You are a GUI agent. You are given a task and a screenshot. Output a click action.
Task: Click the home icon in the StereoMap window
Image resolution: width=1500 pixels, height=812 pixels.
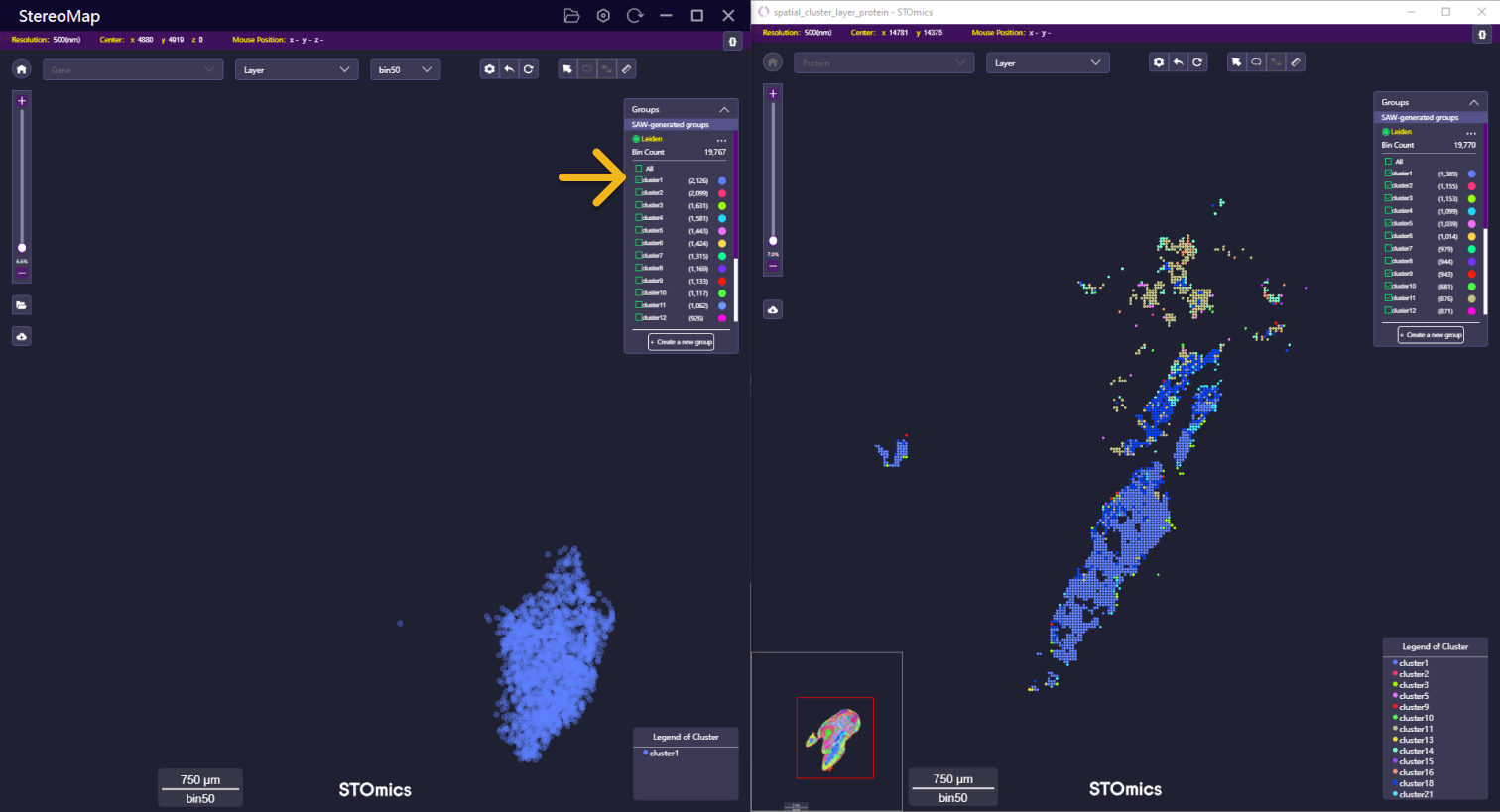[22, 69]
